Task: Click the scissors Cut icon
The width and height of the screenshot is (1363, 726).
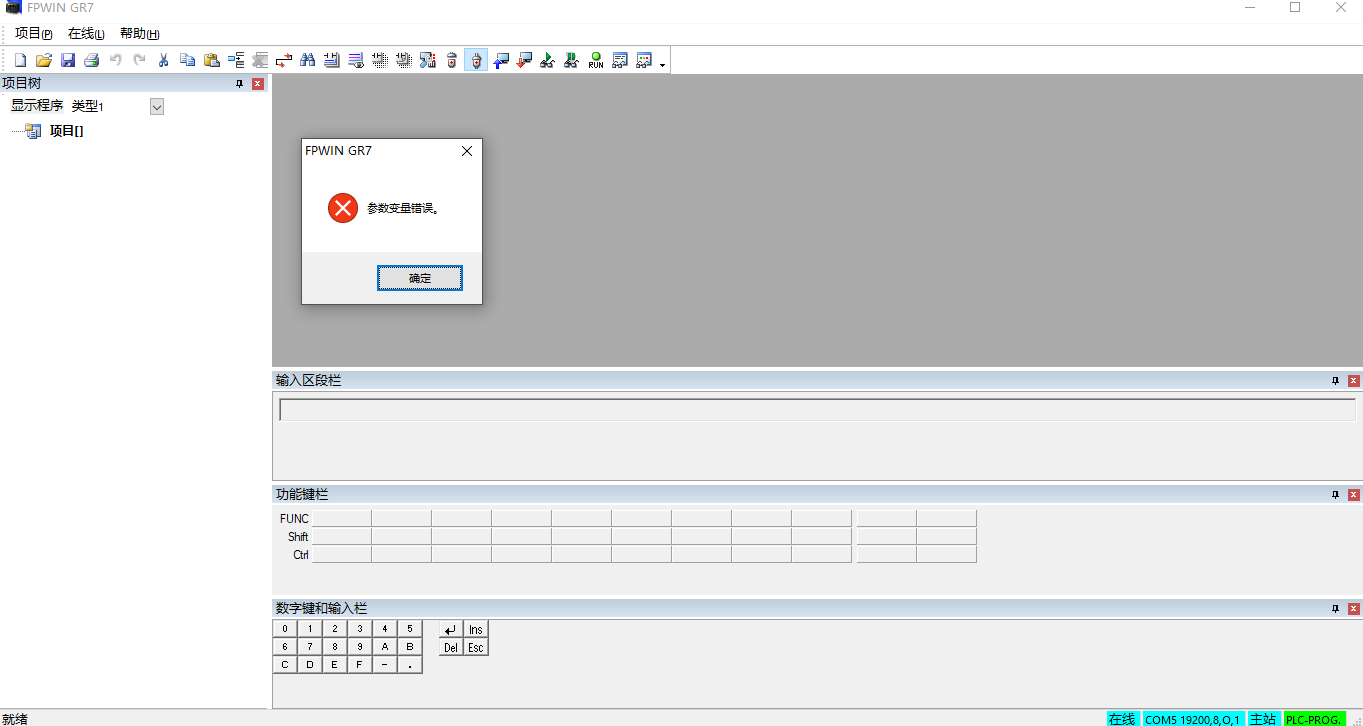Action: [x=164, y=60]
